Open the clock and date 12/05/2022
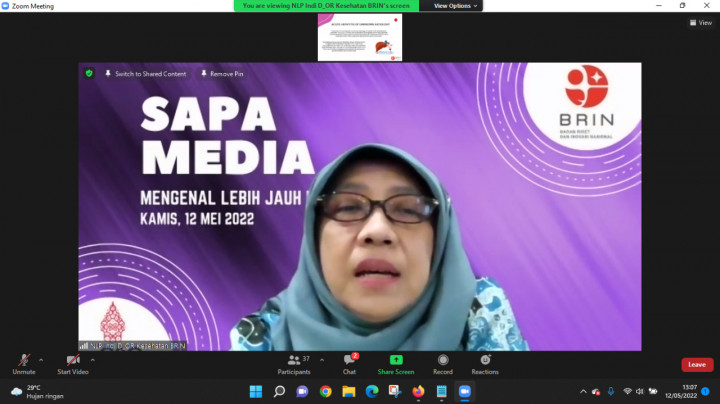This screenshot has height=404, width=720. click(681, 392)
